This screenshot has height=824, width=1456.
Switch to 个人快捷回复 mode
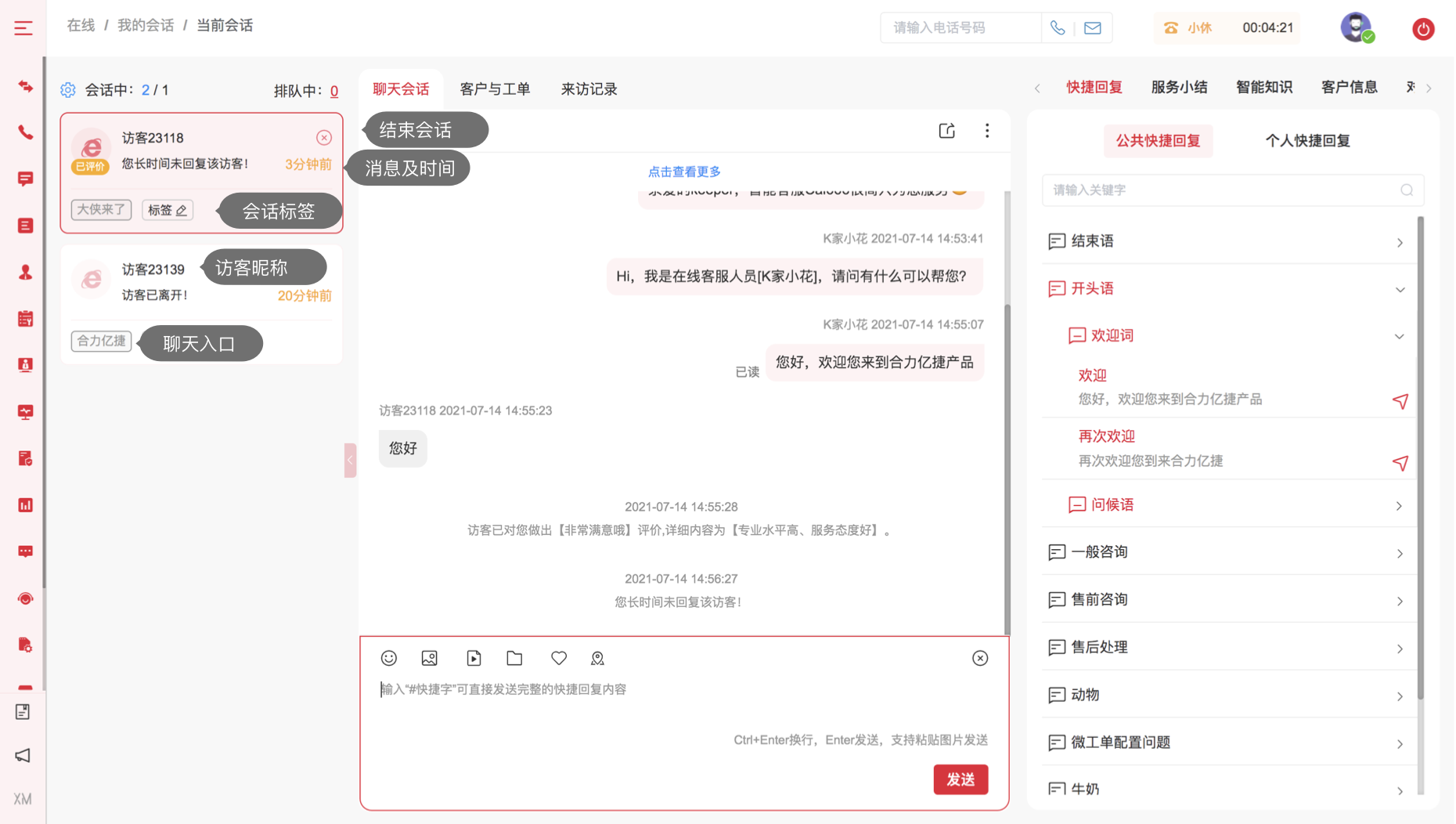1307,141
